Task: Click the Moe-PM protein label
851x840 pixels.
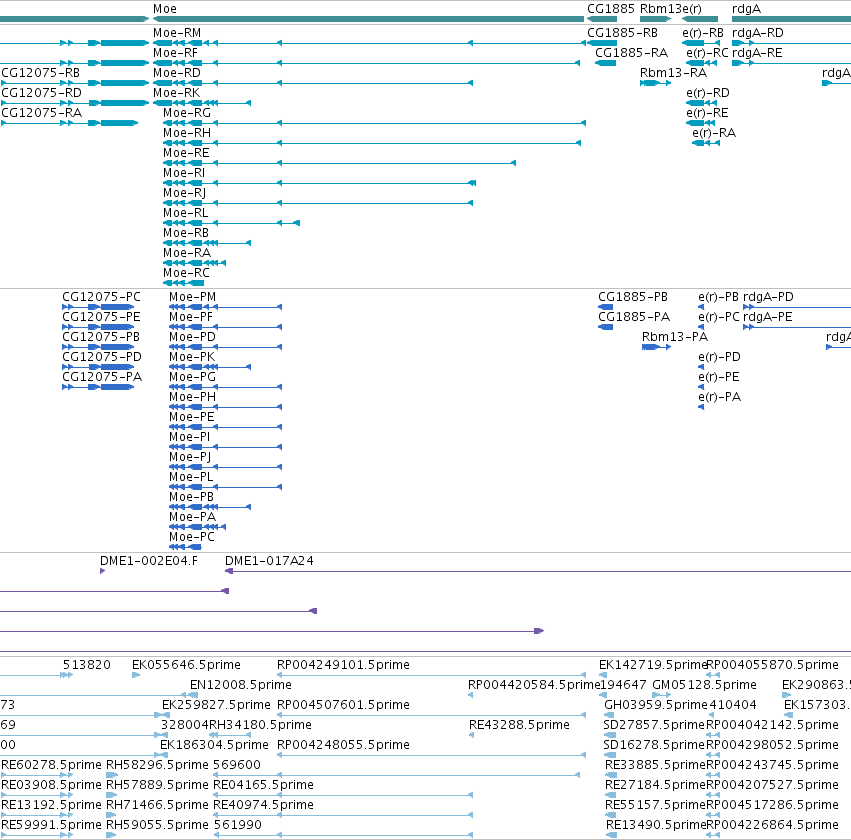Action: [x=193, y=297]
